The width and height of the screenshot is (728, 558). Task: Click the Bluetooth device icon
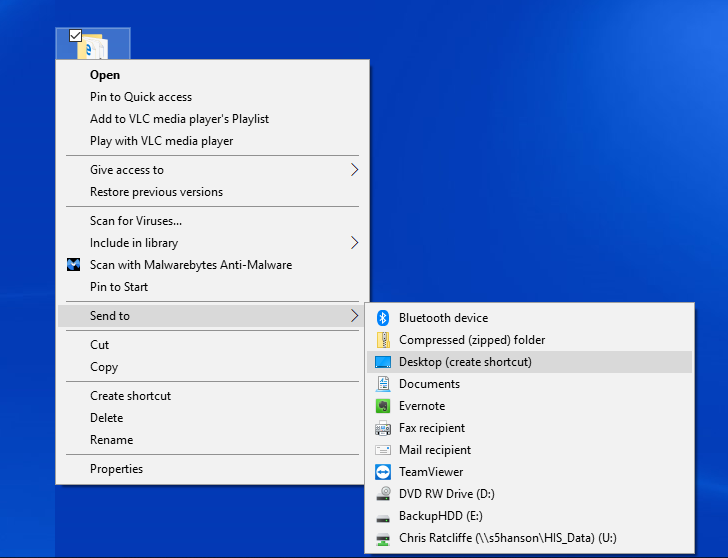point(383,318)
